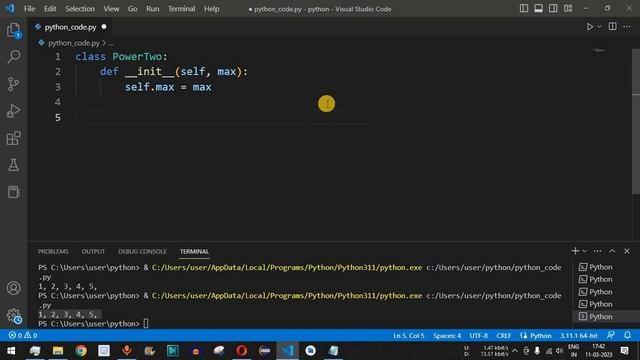The image size is (640, 360).
Task: Select interpreter 3.11.1 64-bit
Action: click(578, 336)
